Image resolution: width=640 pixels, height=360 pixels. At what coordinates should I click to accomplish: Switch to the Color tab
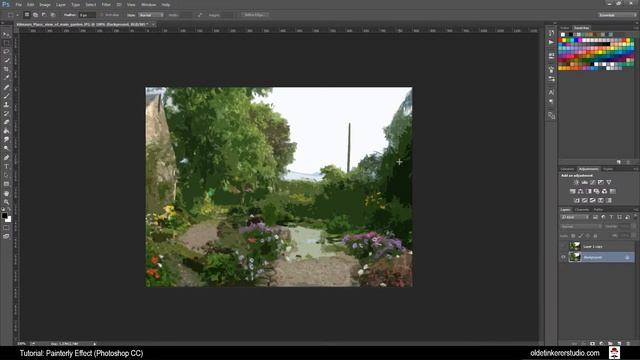tap(564, 28)
